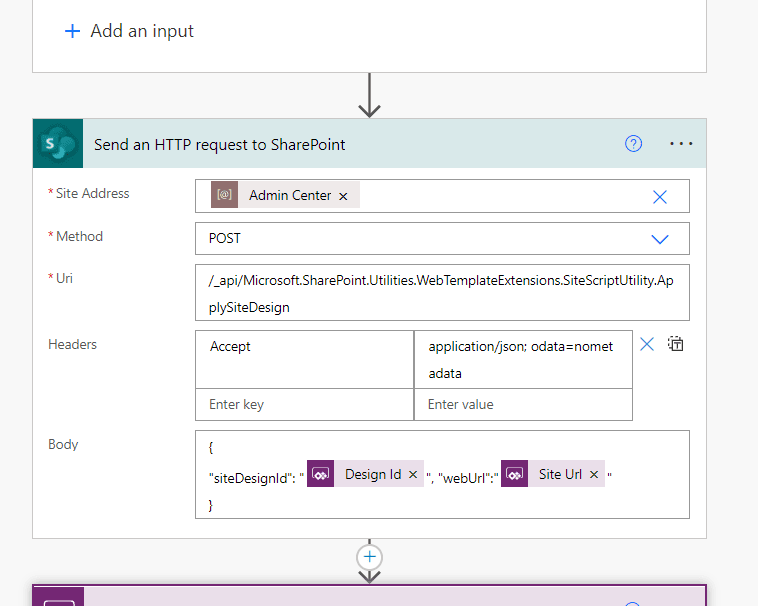Switch Headers to text mode
The image size is (758, 606).
(x=675, y=344)
